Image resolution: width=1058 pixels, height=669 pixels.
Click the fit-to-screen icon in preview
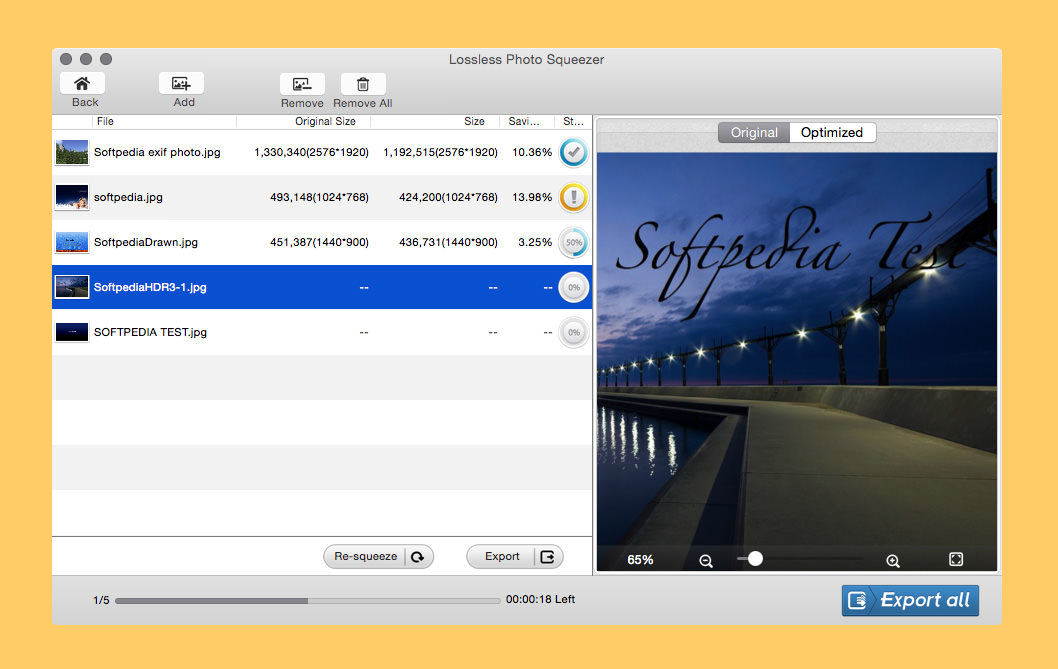956,559
